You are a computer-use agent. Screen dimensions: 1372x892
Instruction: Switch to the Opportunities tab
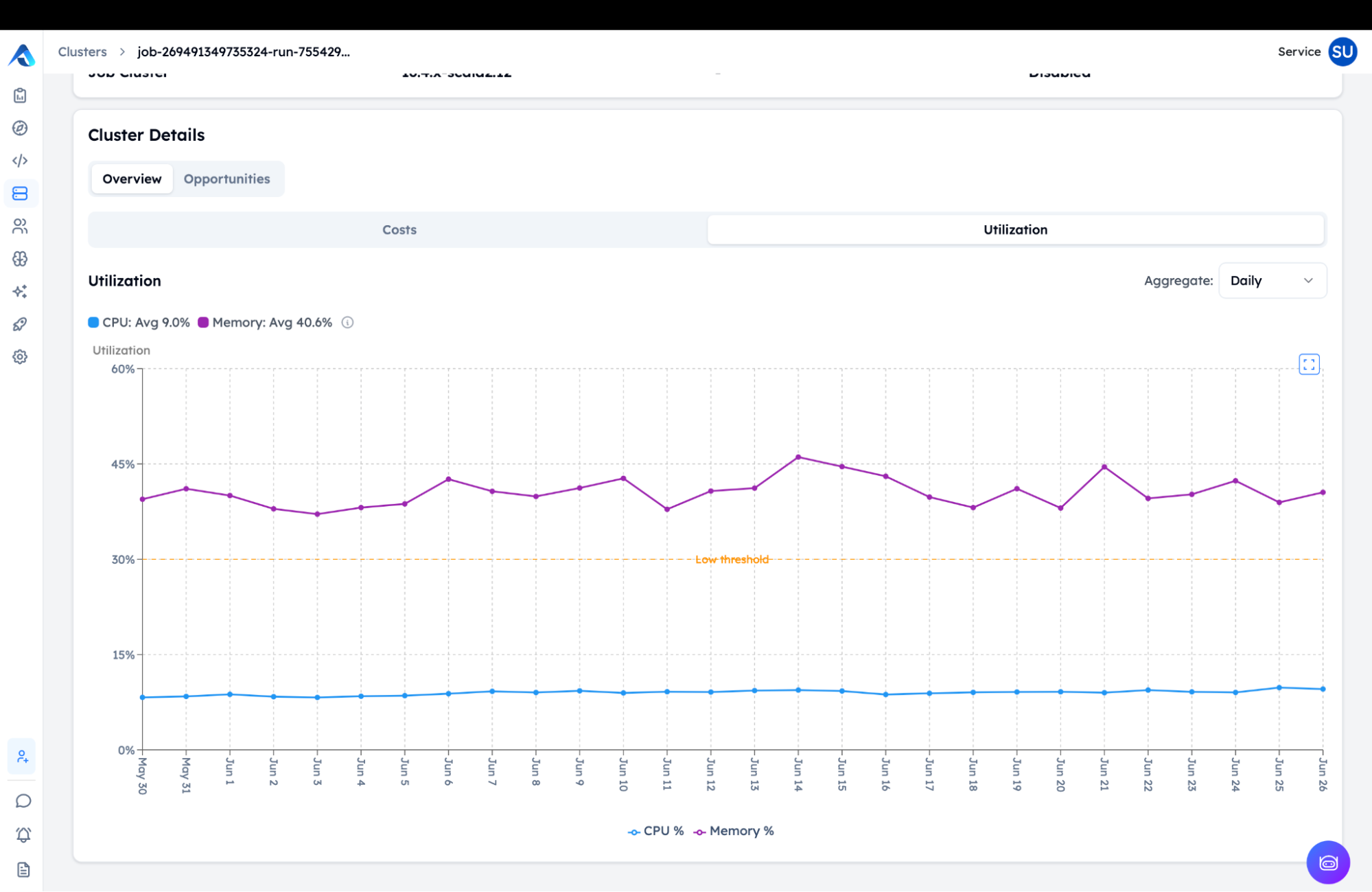pyautogui.click(x=226, y=179)
